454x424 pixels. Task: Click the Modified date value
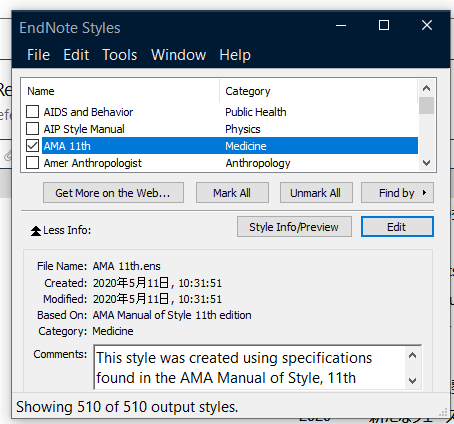click(157, 299)
